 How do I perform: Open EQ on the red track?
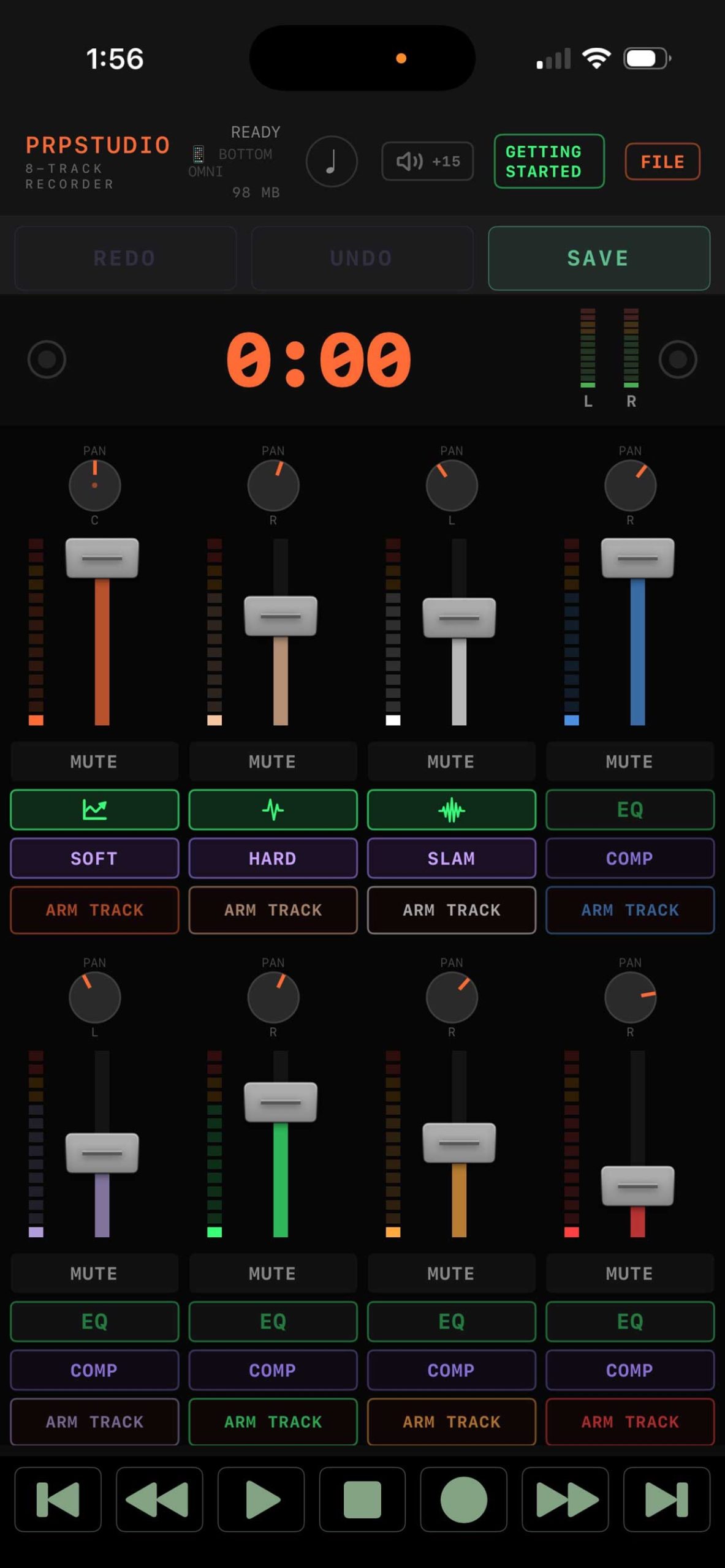click(630, 1322)
